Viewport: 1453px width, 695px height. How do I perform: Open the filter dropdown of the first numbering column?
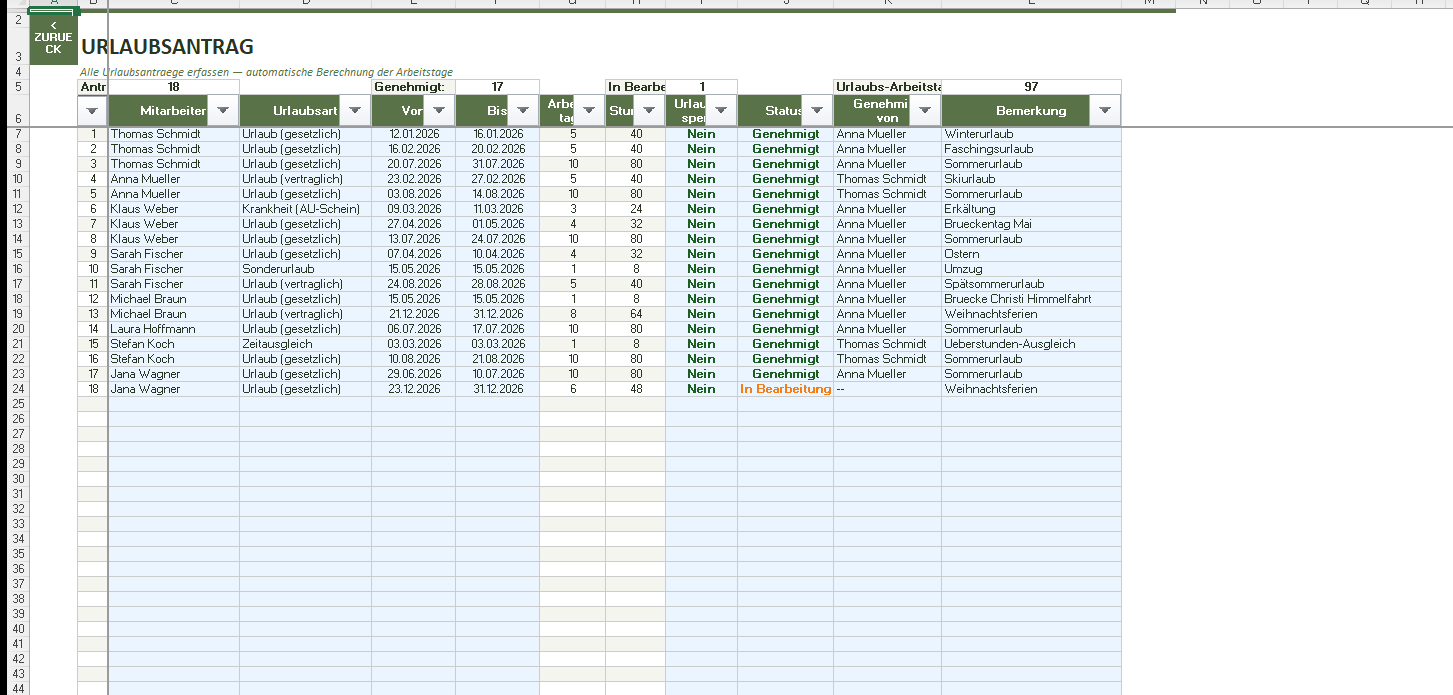coord(92,111)
